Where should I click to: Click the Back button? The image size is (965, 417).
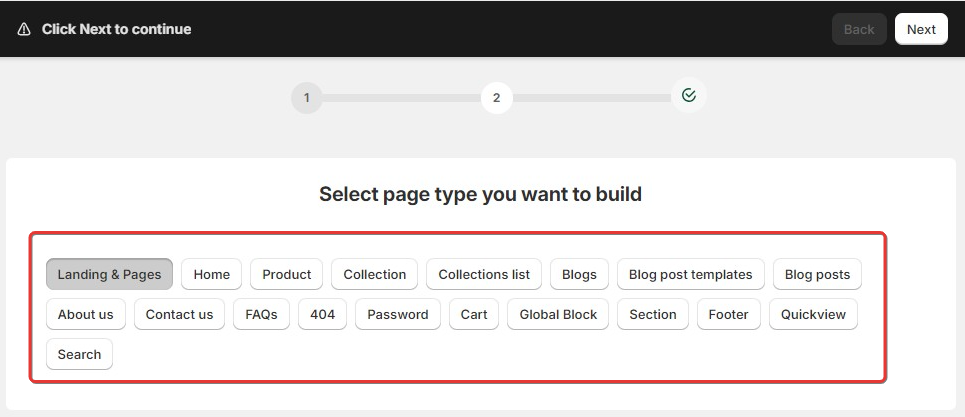(x=859, y=29)
